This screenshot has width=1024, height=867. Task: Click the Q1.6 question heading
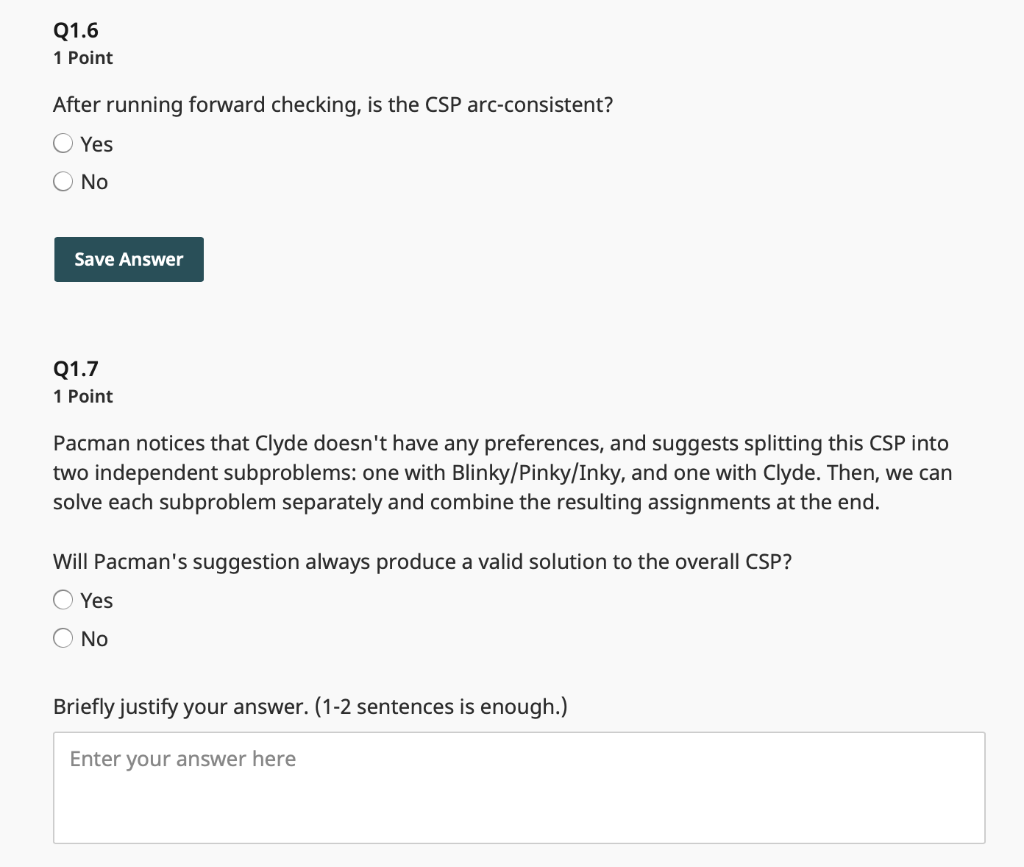(x=76, y=31)
